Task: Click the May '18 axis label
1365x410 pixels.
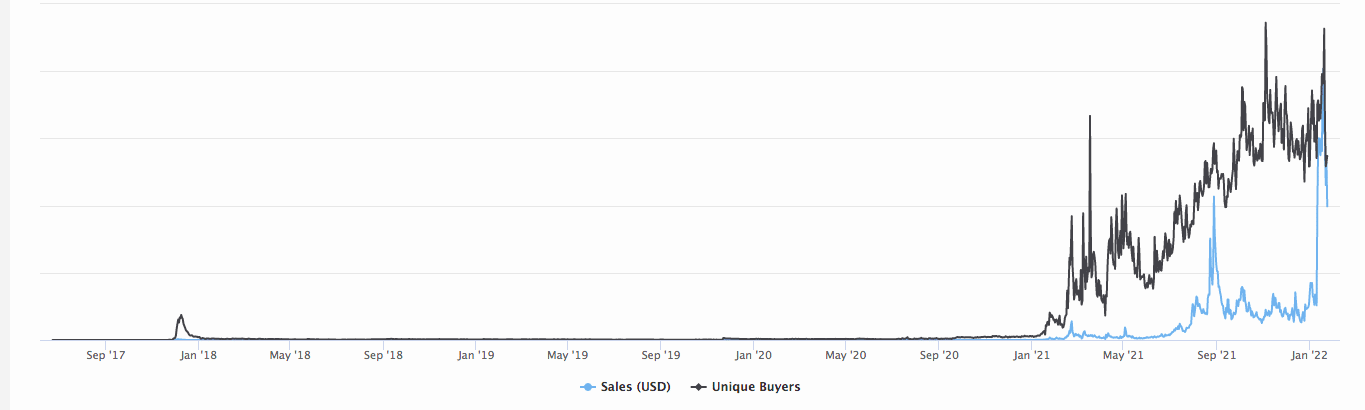Action: click(x=289, y=354)
